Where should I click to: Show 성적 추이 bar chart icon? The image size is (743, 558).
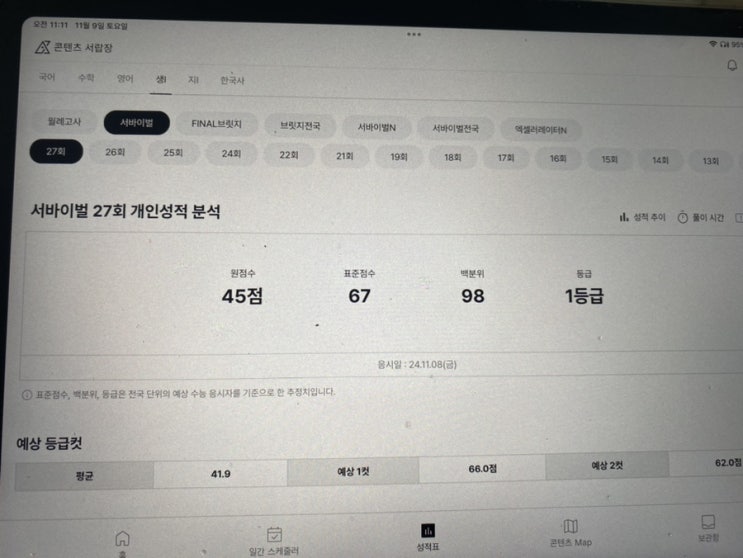point(624,217)
